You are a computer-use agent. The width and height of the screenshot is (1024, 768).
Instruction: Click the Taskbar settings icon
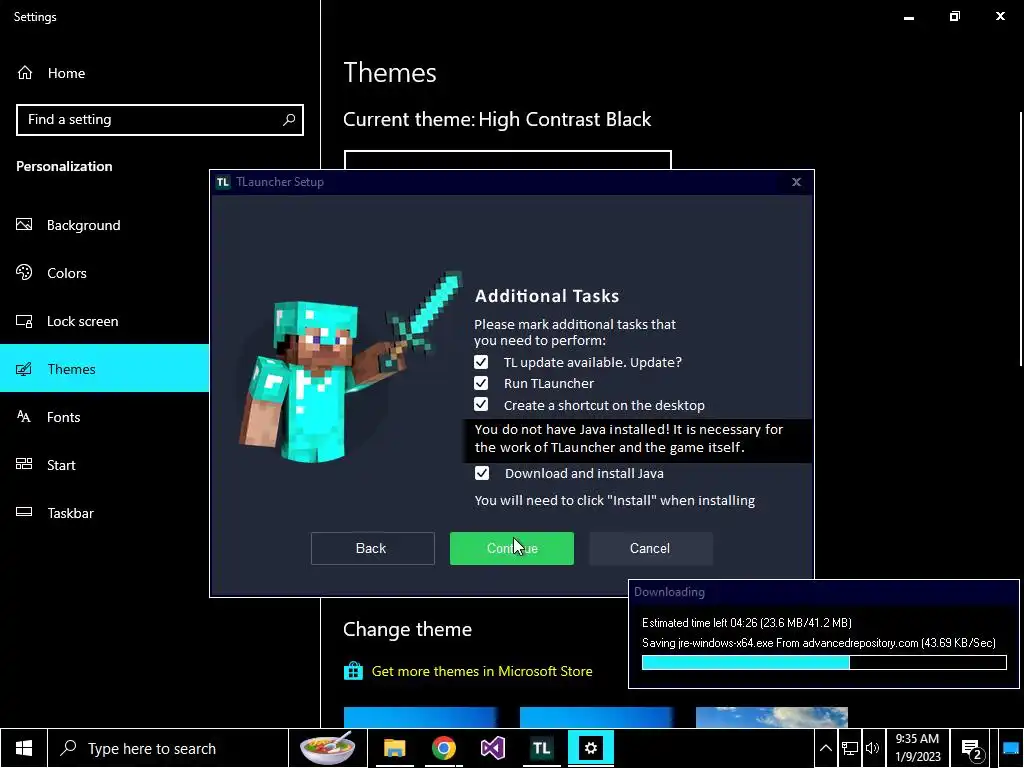point(24,512)
